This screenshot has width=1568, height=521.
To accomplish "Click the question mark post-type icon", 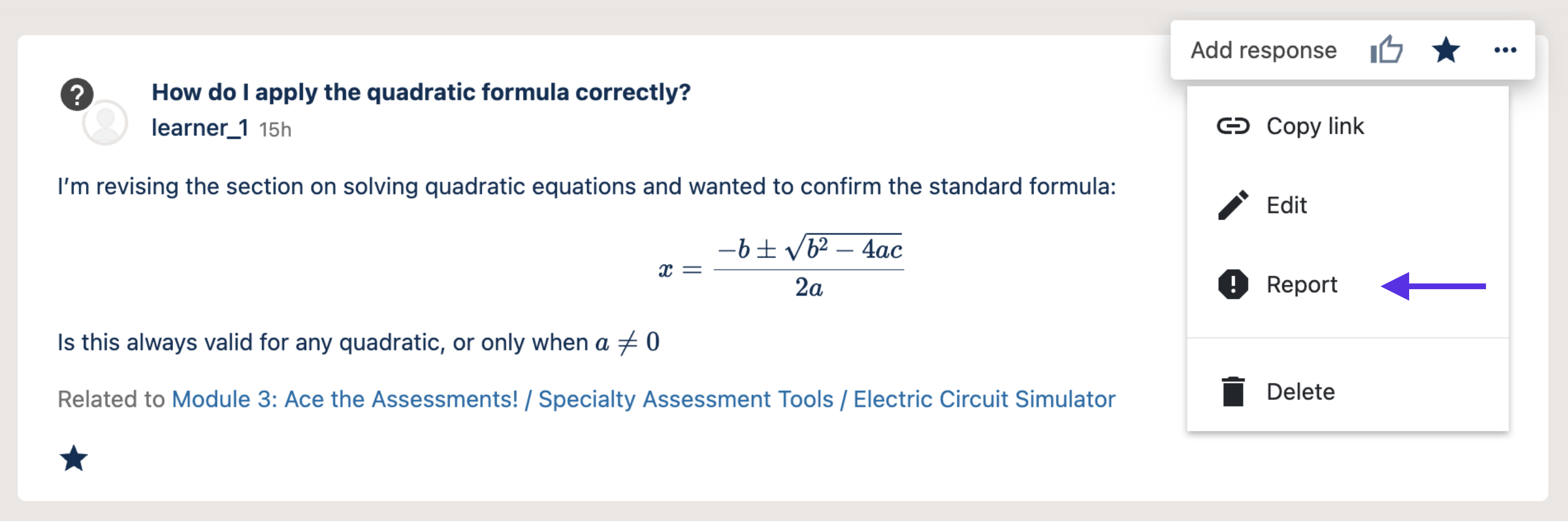I will [x=77, y=94].
